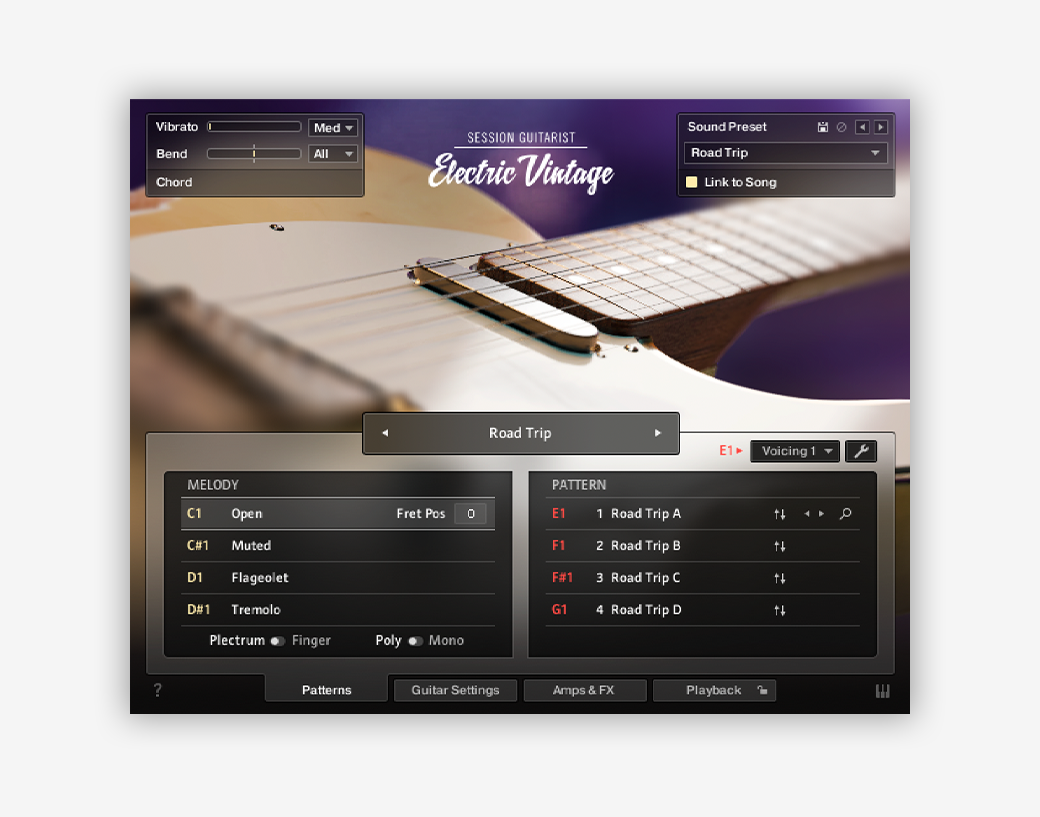Switch to the Patterns tab

(x=326, y=690)
